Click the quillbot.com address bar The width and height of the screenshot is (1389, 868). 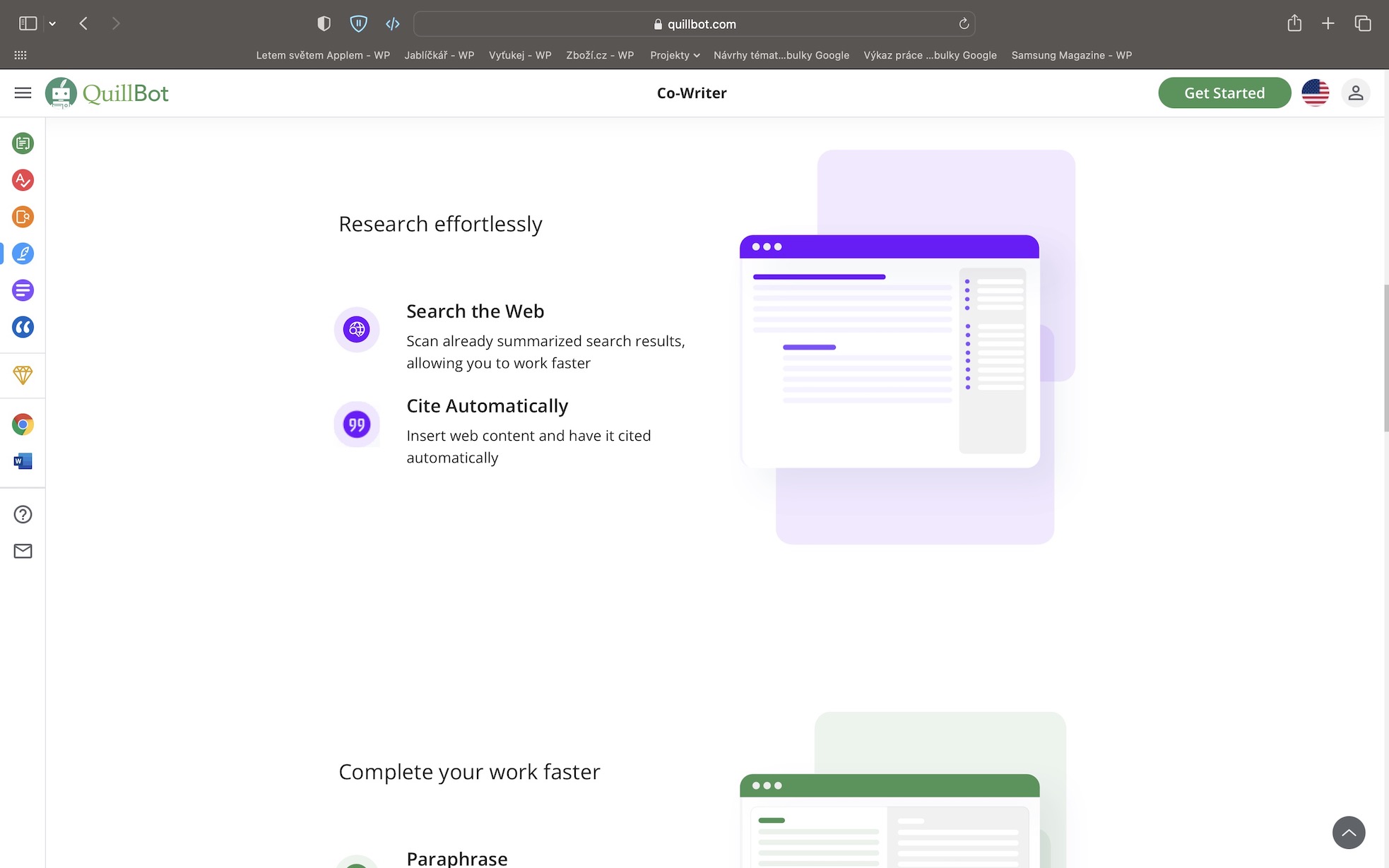click(x=694, y=24)
